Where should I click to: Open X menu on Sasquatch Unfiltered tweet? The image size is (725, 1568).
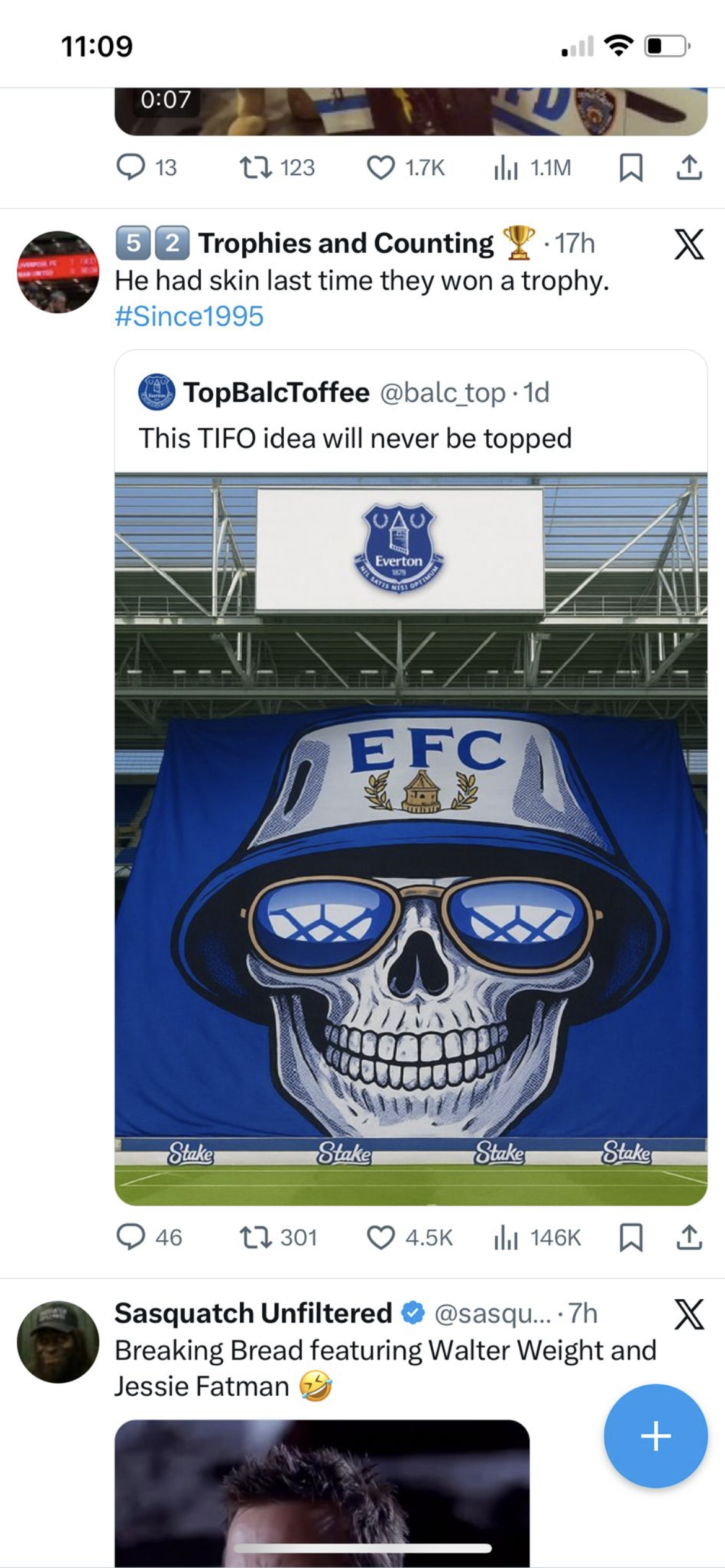pos(689,1313)
